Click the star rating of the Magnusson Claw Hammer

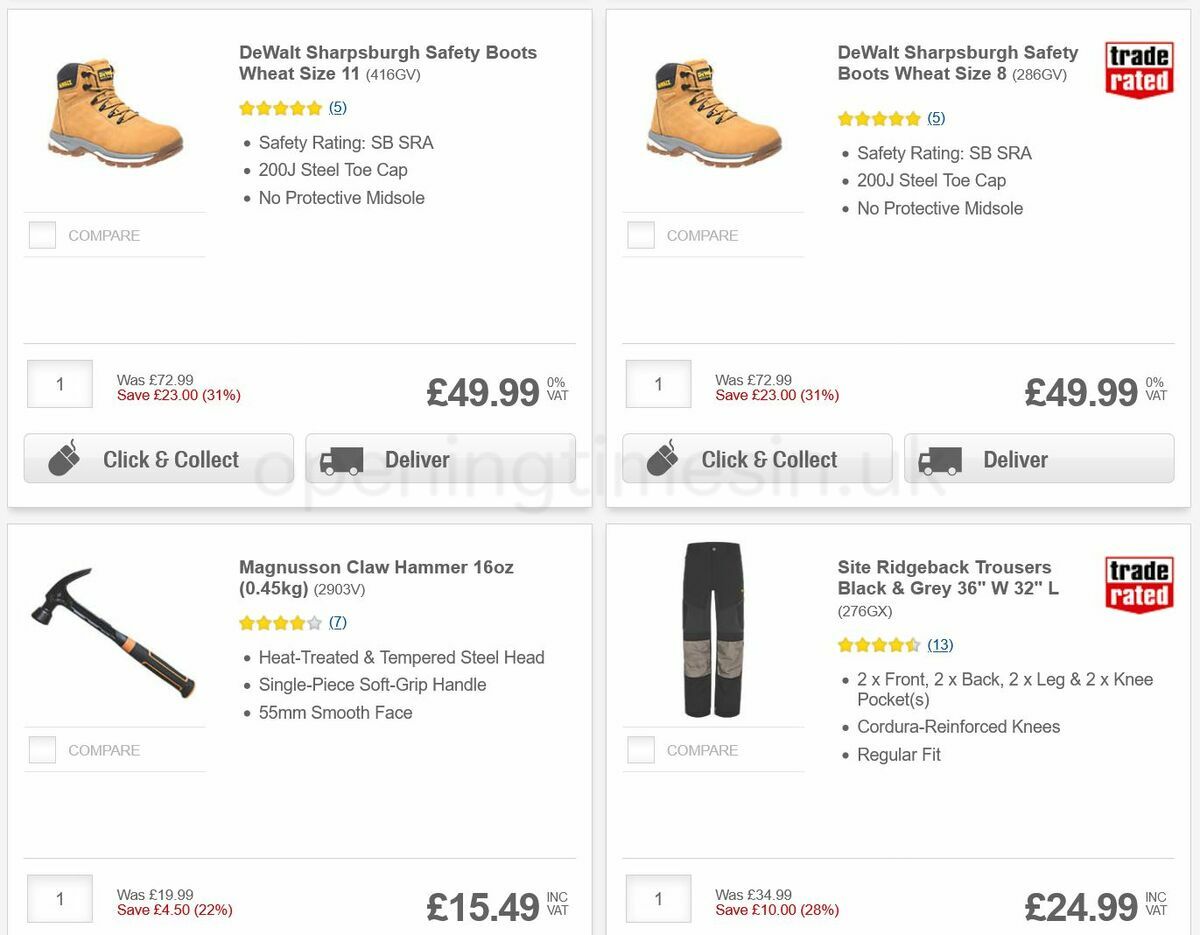[281, 622]
